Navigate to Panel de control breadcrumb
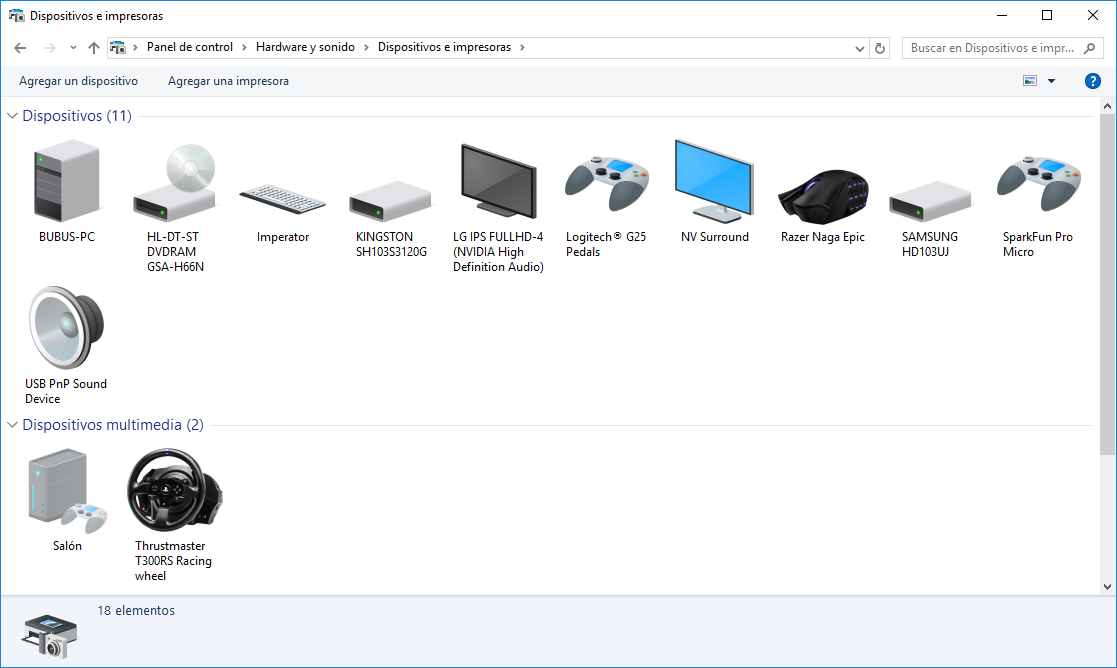 tap(189, 47)
